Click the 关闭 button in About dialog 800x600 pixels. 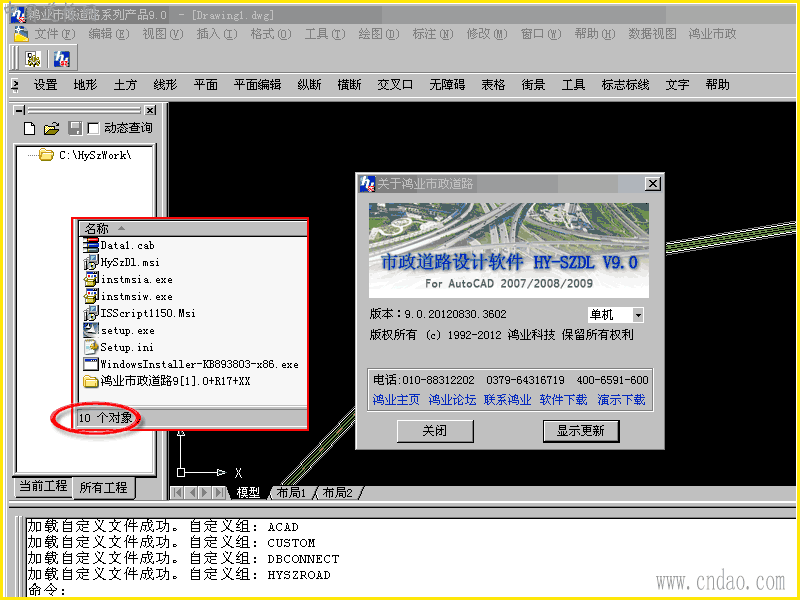(x=435, y=431)
